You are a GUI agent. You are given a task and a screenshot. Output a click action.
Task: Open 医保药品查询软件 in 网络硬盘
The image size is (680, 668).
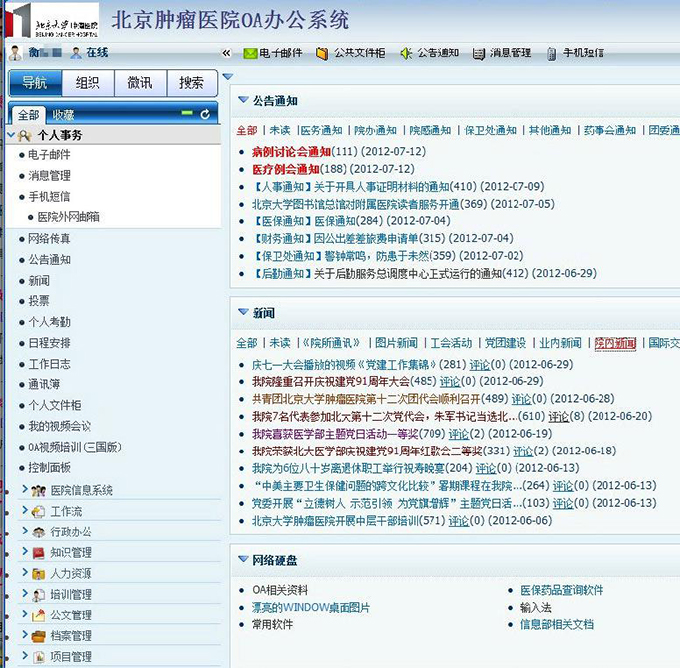(562, 590)
